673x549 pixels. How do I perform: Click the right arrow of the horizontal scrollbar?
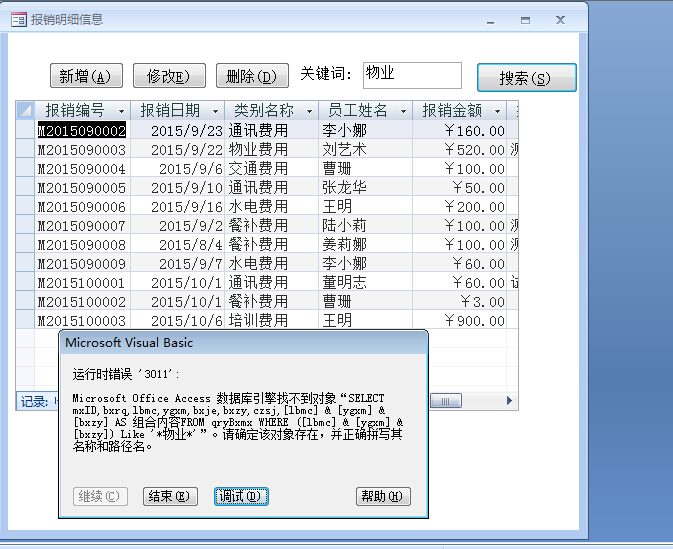[x=511, y=401]
